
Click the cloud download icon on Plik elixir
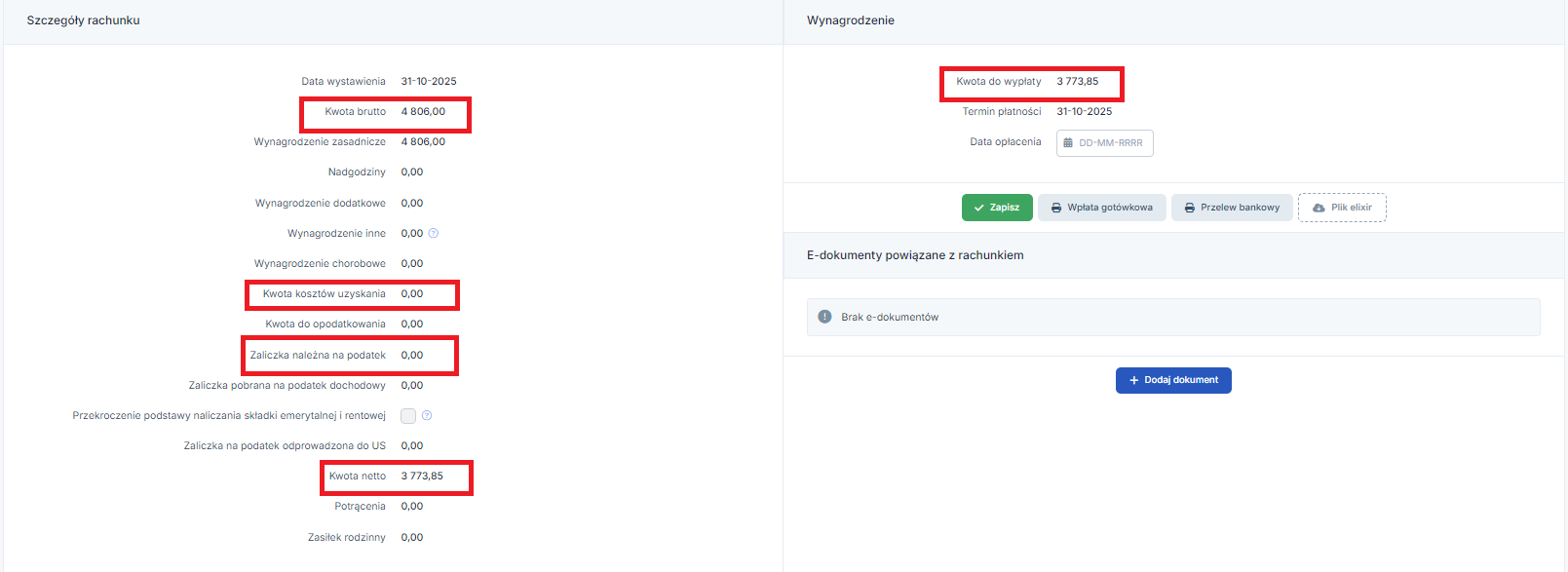(x=1319, y=208)
